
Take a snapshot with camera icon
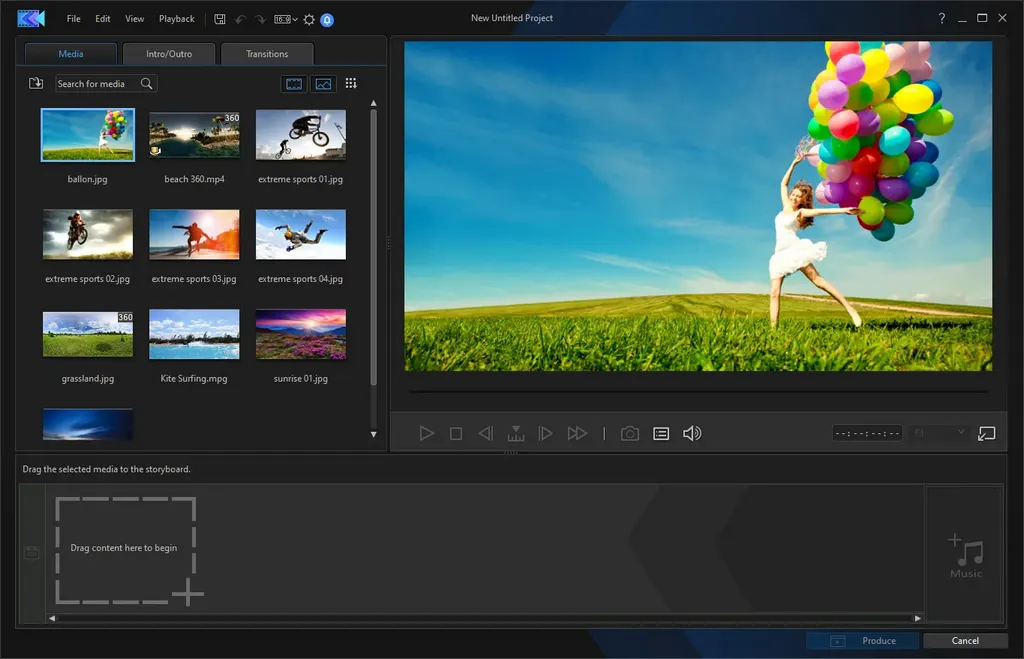(630, 434)
